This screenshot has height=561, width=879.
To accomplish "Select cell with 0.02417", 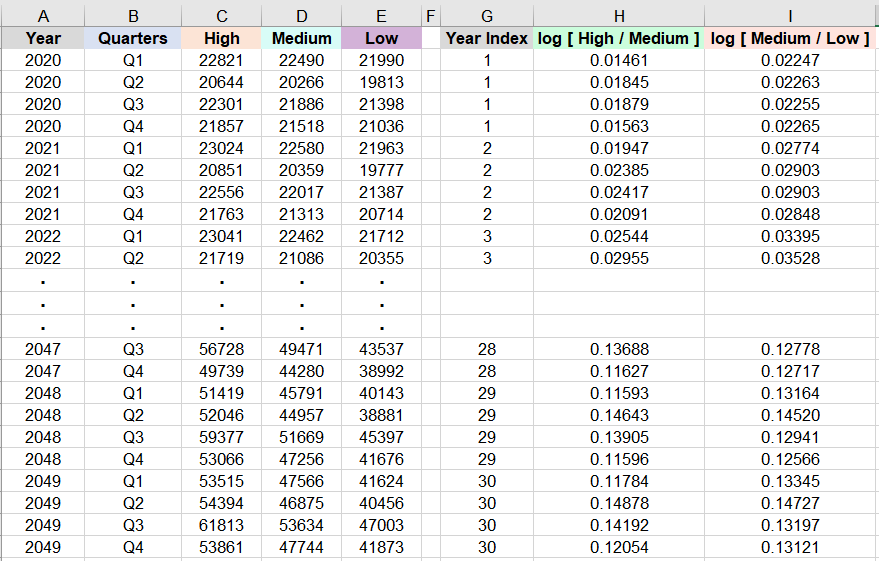I will pos(619,192).
